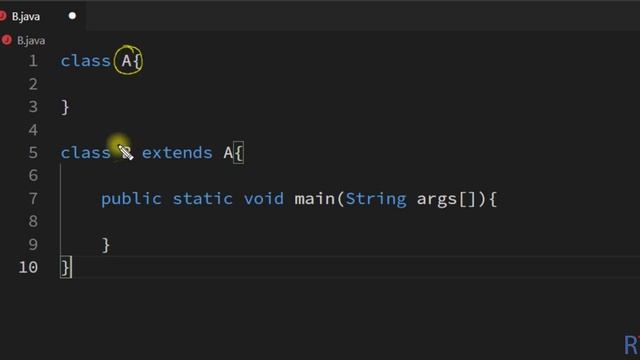
Task: Click the static keyword on line 7
Action: [x=202, y=199]
